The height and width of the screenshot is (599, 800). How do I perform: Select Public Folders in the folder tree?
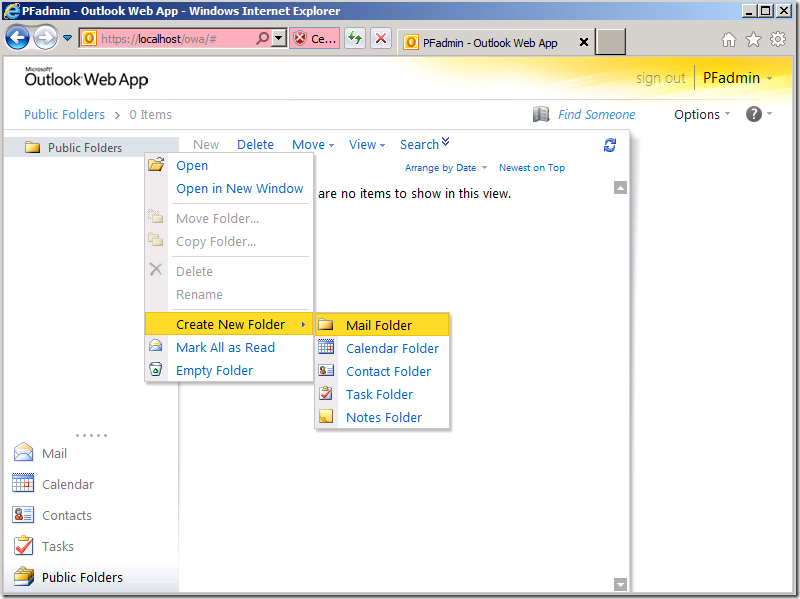point(91,147)
